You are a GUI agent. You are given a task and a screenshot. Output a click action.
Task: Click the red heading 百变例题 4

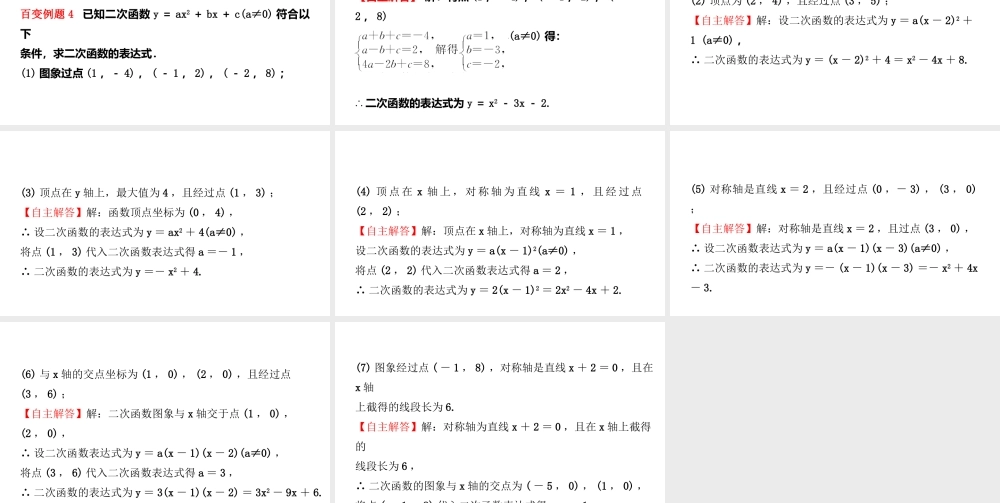point(48,14)
